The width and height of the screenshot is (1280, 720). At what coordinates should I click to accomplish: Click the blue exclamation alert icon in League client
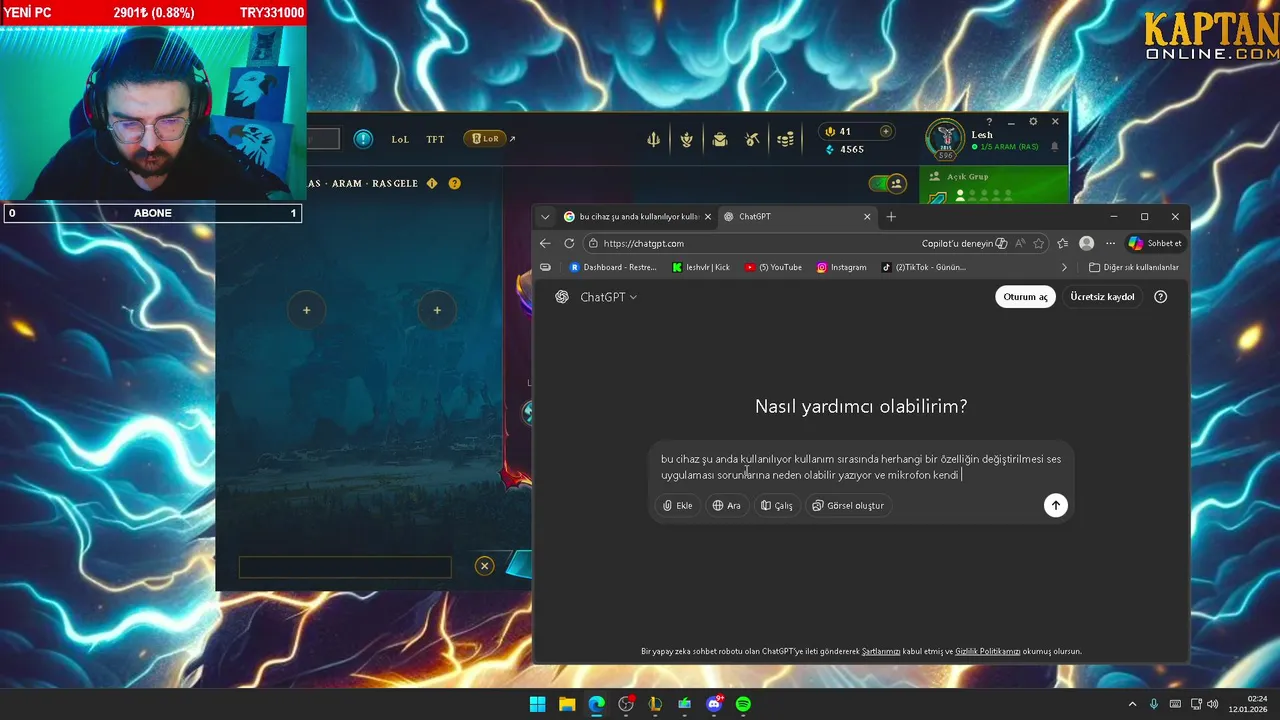[x=363, y=138]
